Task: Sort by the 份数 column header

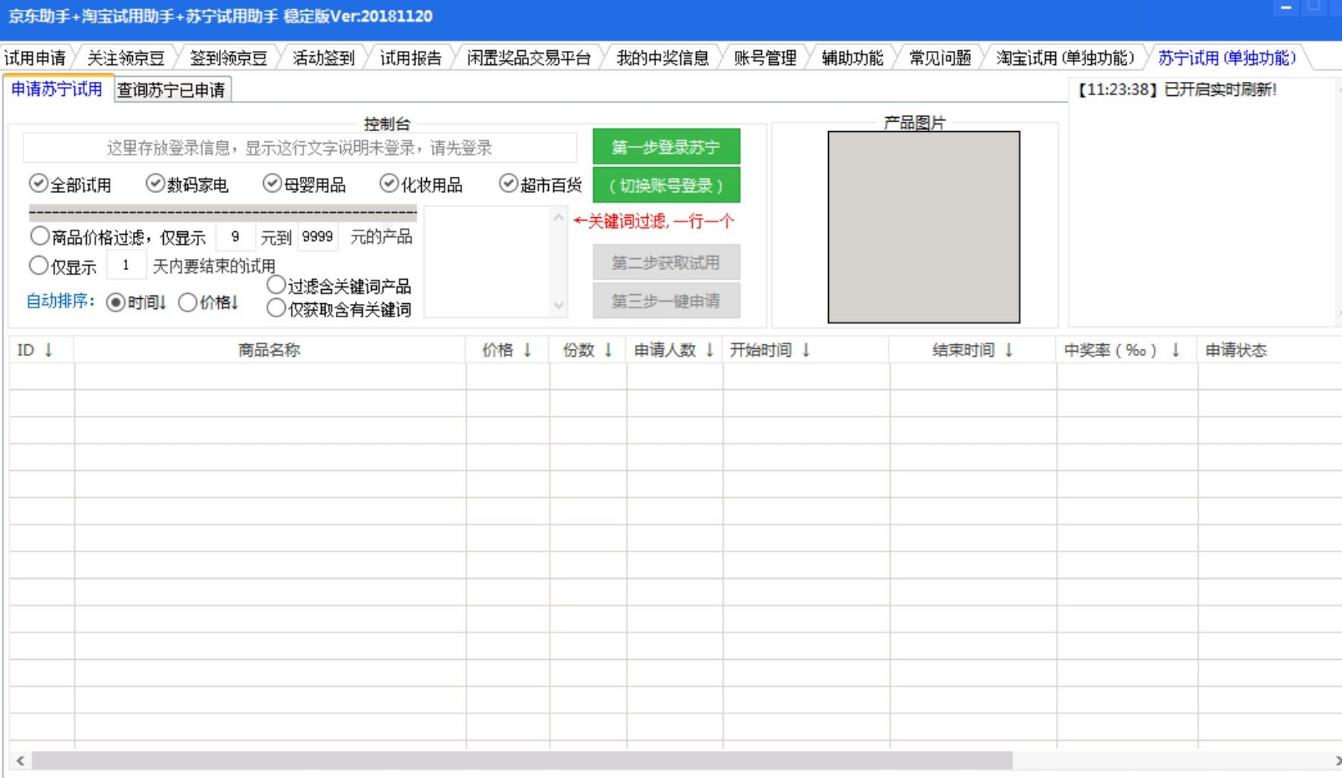Action: pyautogui.click(x=588, y=350)
